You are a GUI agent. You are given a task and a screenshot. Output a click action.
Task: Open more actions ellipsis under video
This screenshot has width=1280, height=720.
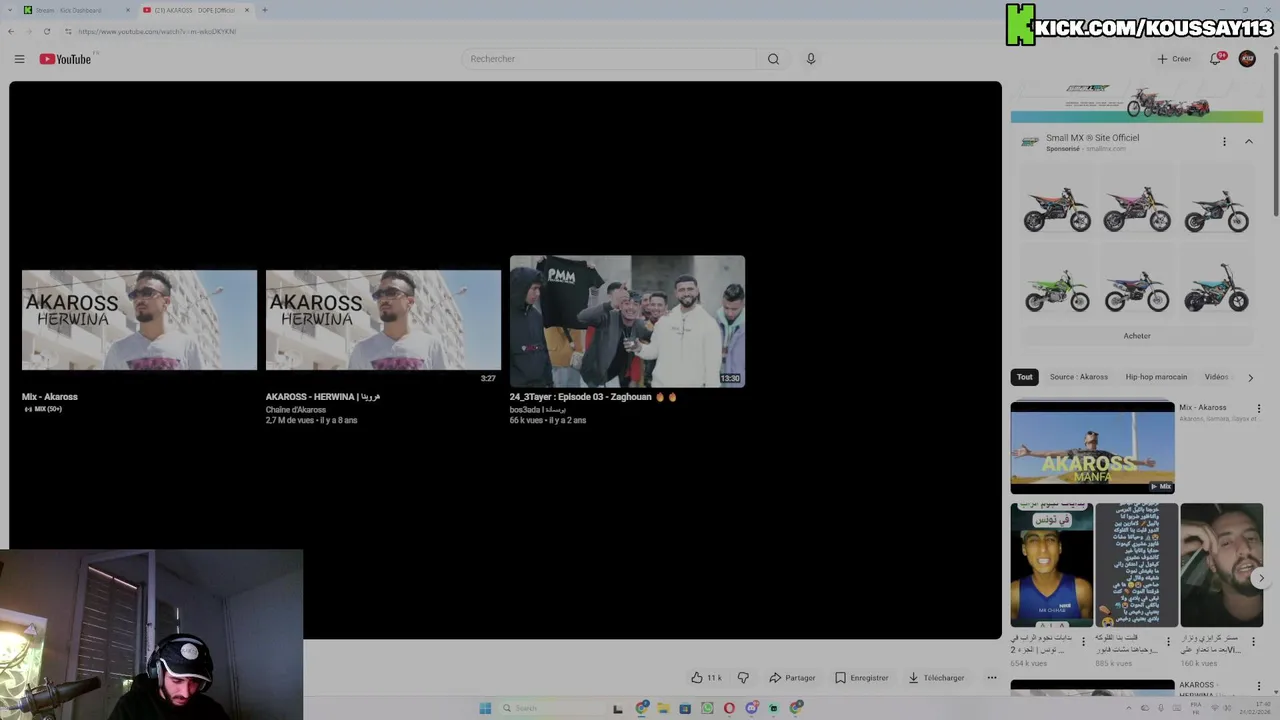click(992, 678)
